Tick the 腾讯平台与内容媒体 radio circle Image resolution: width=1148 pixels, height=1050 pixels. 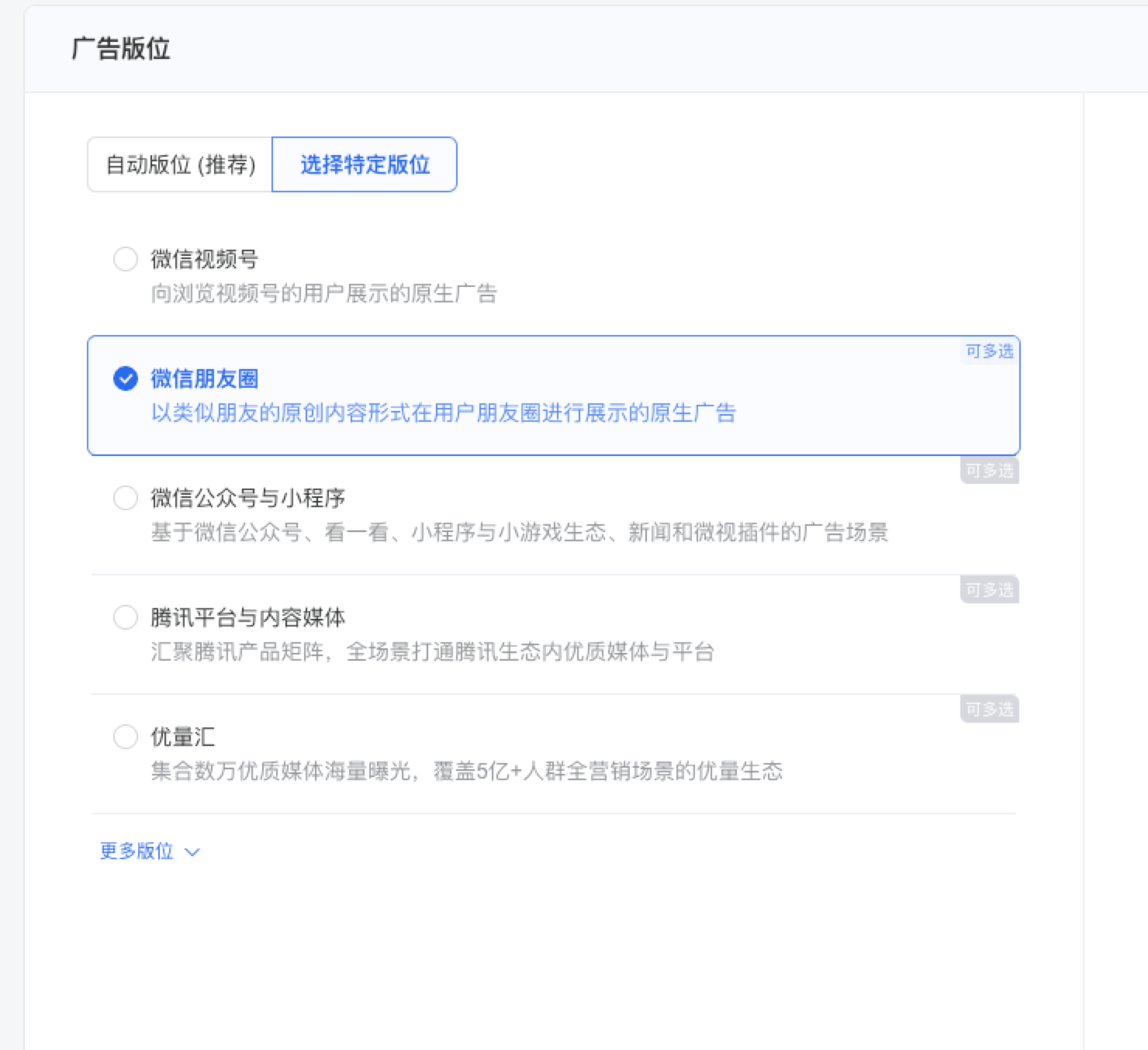point(126,617)
